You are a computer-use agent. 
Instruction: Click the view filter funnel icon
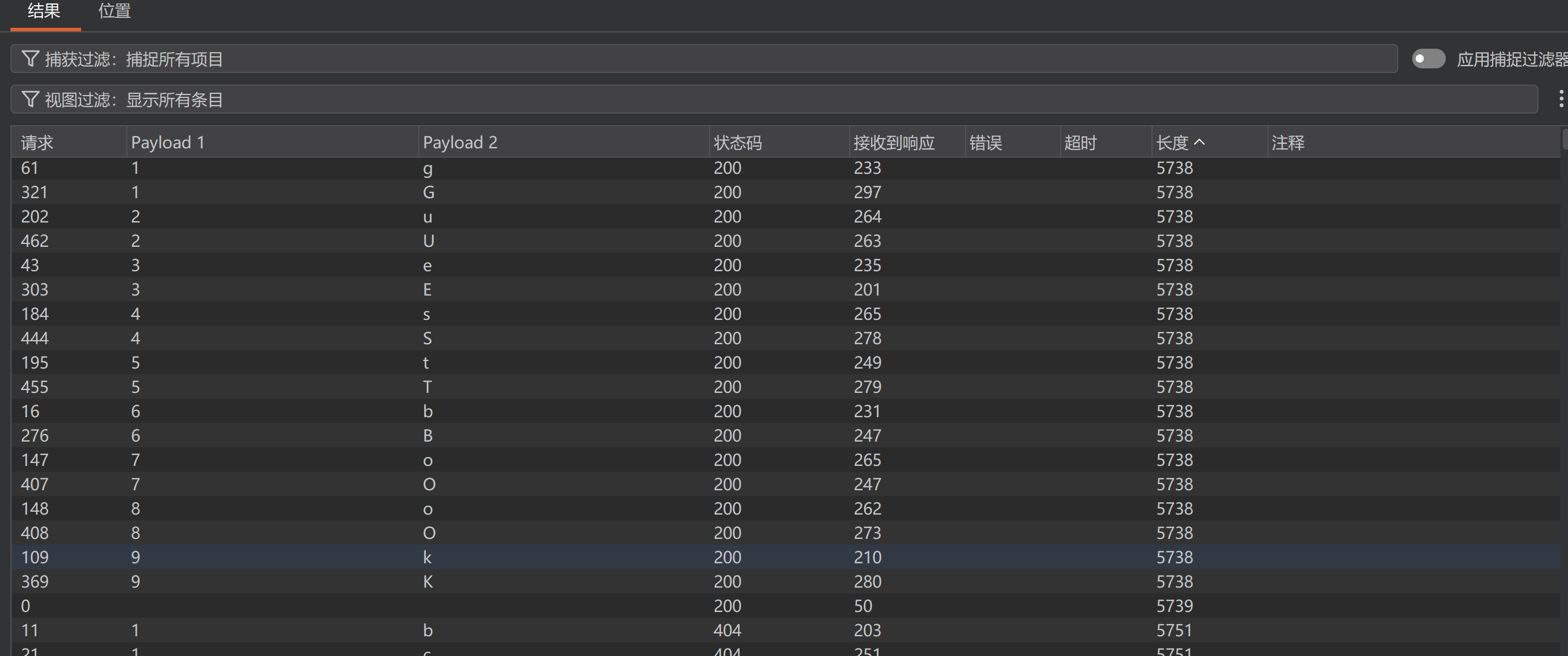point(31,99)
